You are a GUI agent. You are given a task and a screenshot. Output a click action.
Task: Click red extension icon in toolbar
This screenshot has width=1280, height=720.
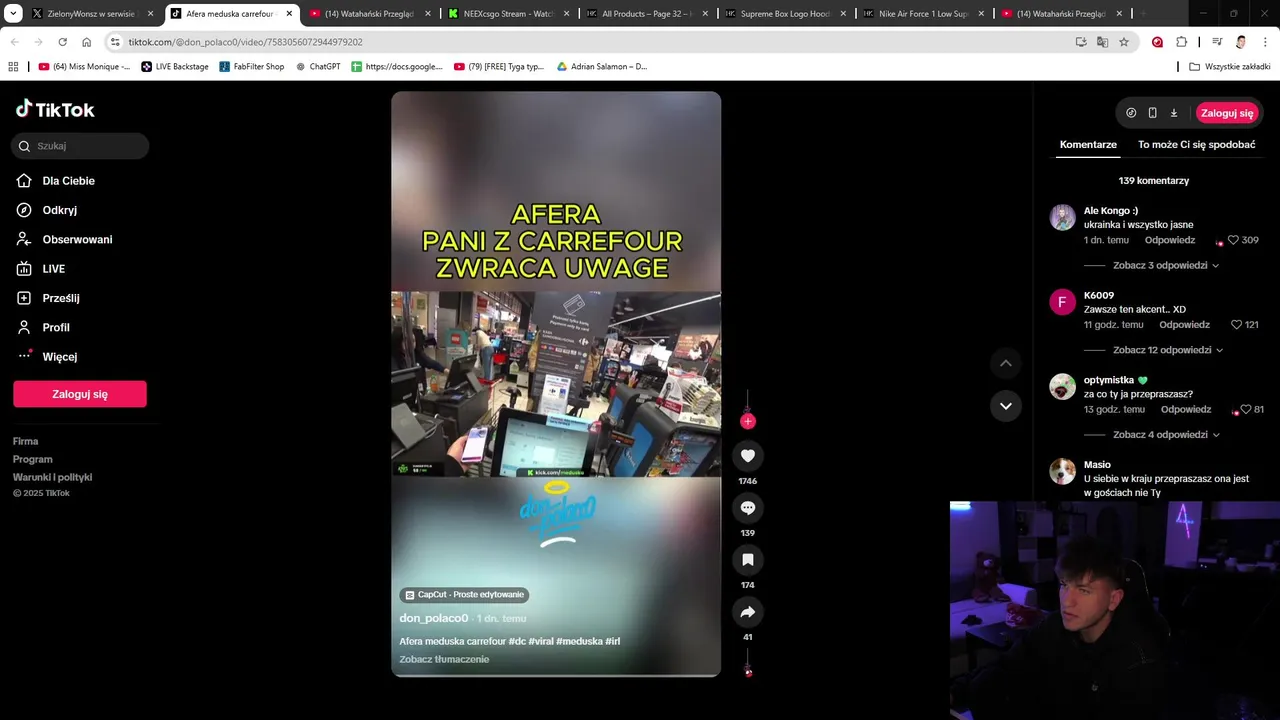[1157, 42]
